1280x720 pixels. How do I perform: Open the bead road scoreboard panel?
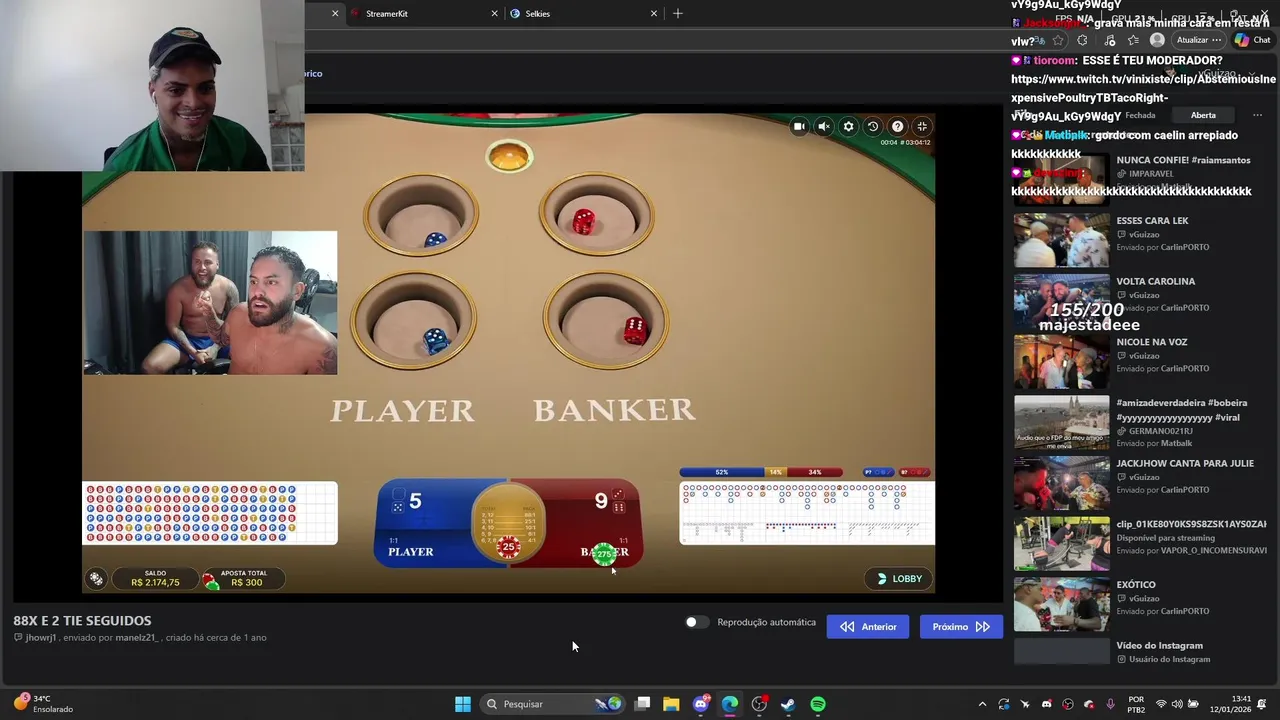tap(210, 513)
